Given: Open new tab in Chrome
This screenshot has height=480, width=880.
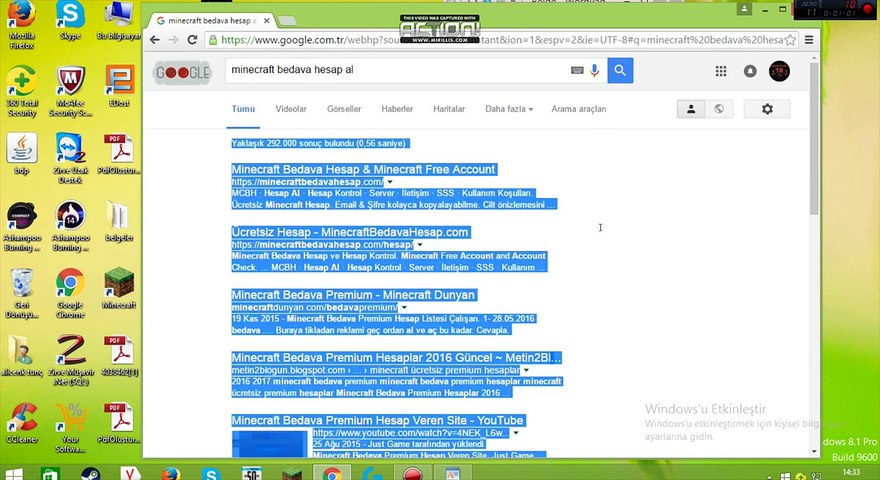Looking at the screenshot, I should 287,21.
